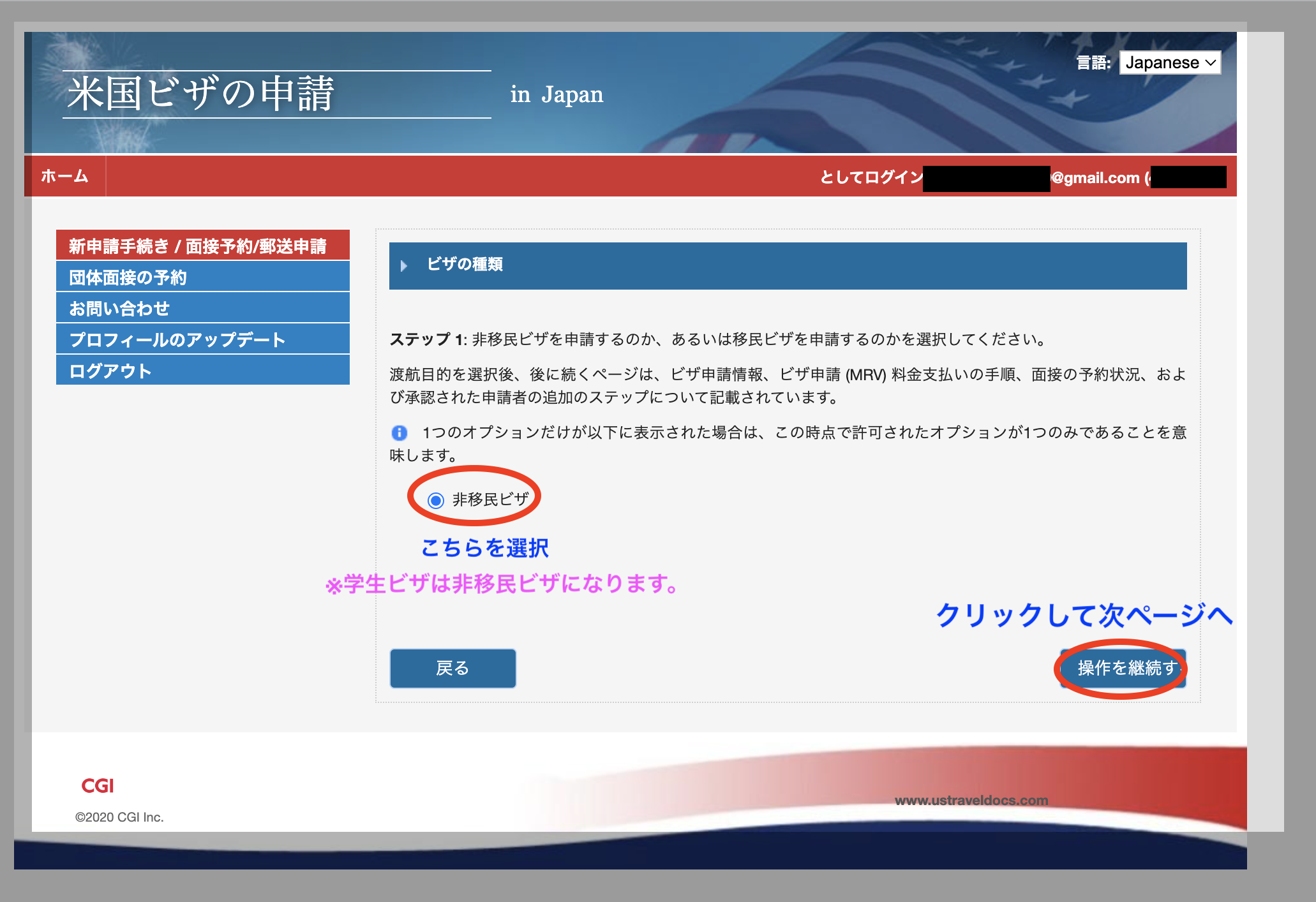Click the ©2020 CGI Inc. text

click(x=119, y=817)
